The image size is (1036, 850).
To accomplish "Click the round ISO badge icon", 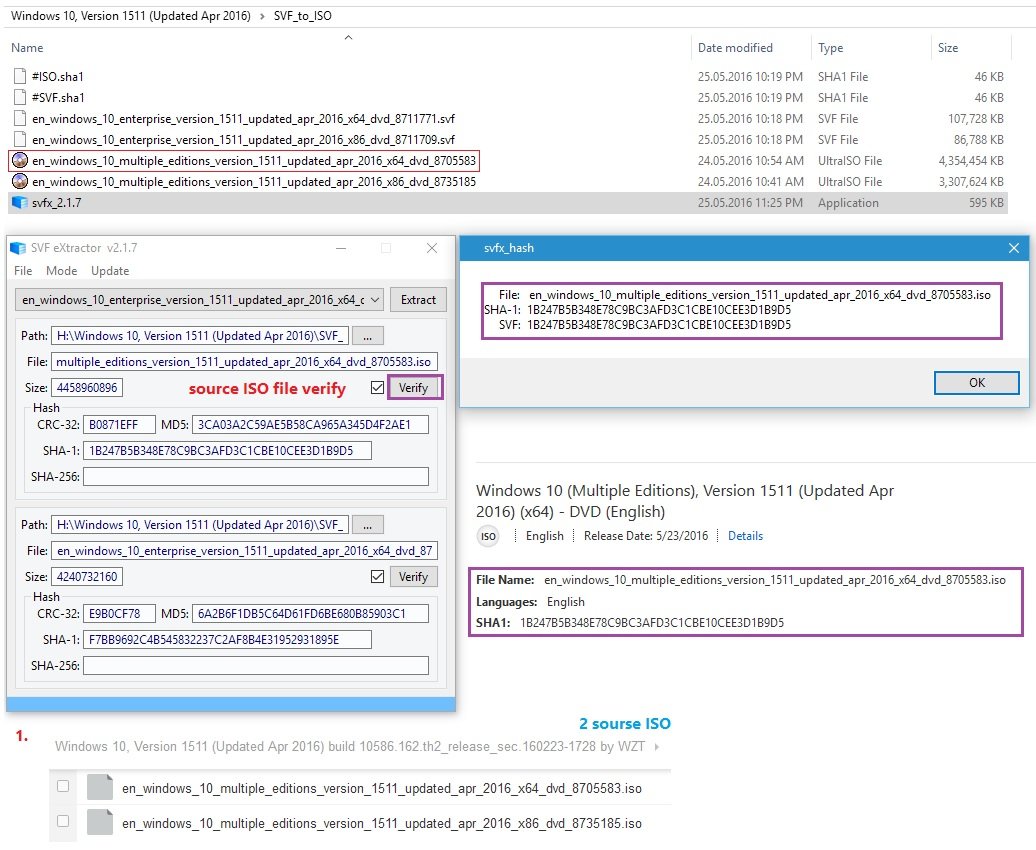I will point(488,536).
